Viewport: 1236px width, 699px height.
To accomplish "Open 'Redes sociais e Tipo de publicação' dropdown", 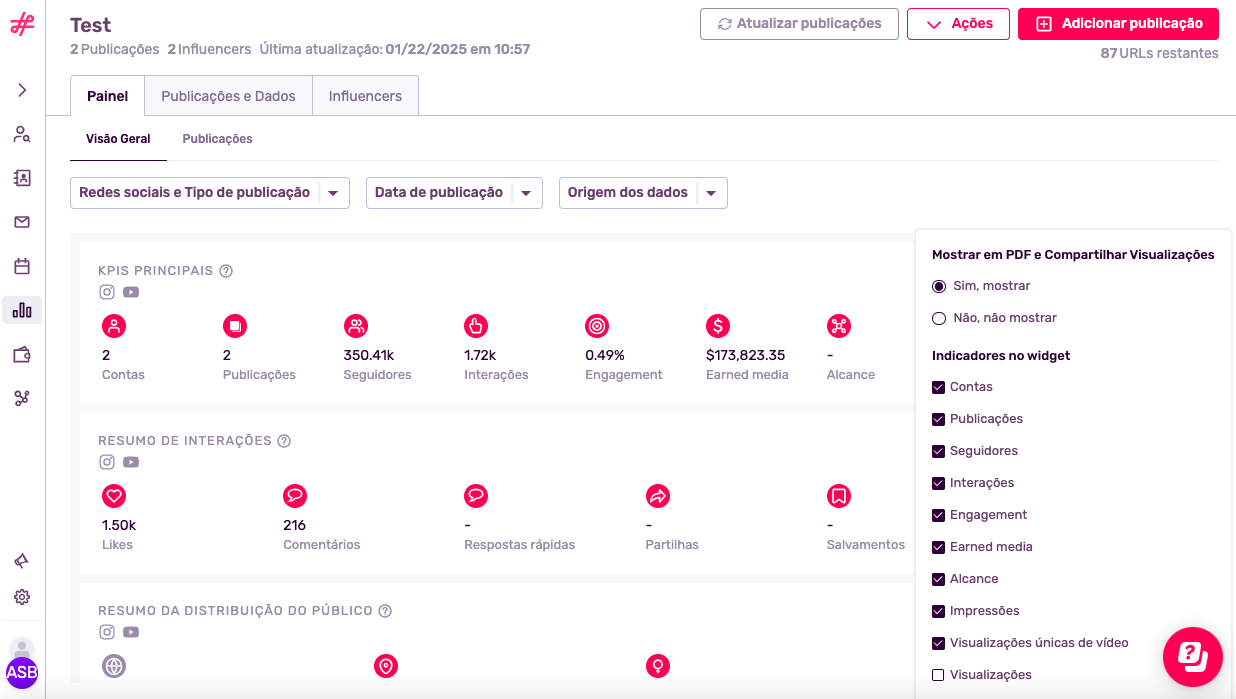I will (x=210, y=193).
